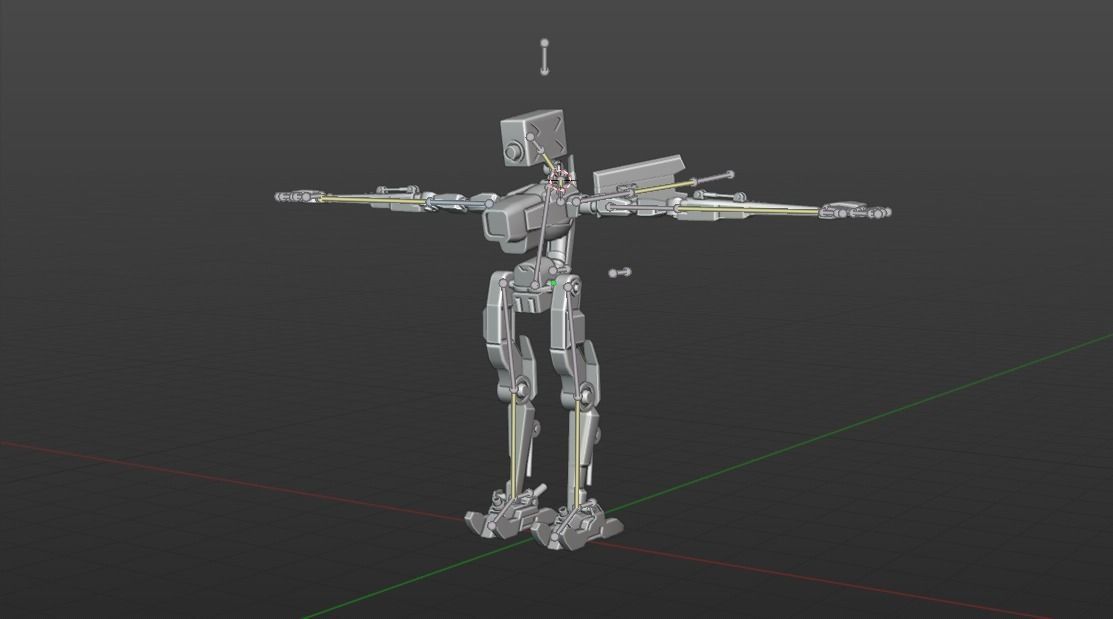Select the robot hand at the far-left arm tip
The image size is (1113, 619).
coord(299,197)
